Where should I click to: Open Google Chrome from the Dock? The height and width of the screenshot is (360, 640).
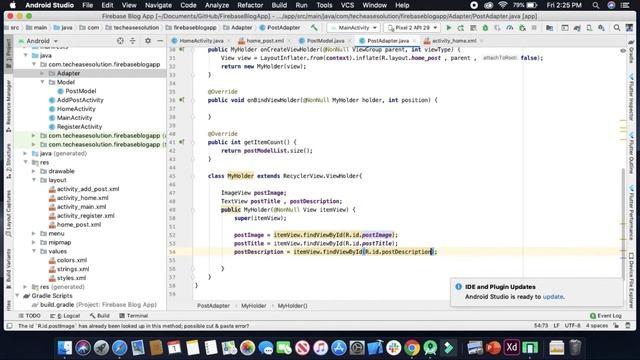click(412, 348)
